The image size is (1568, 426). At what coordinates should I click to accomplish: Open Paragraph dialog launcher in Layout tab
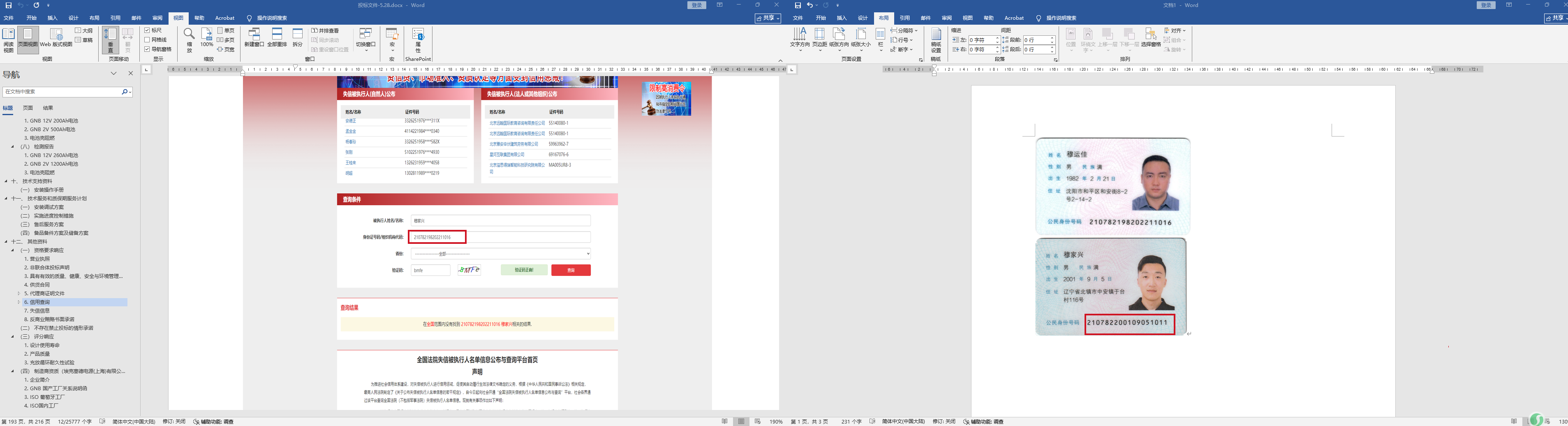click(x=1055, y=60)
